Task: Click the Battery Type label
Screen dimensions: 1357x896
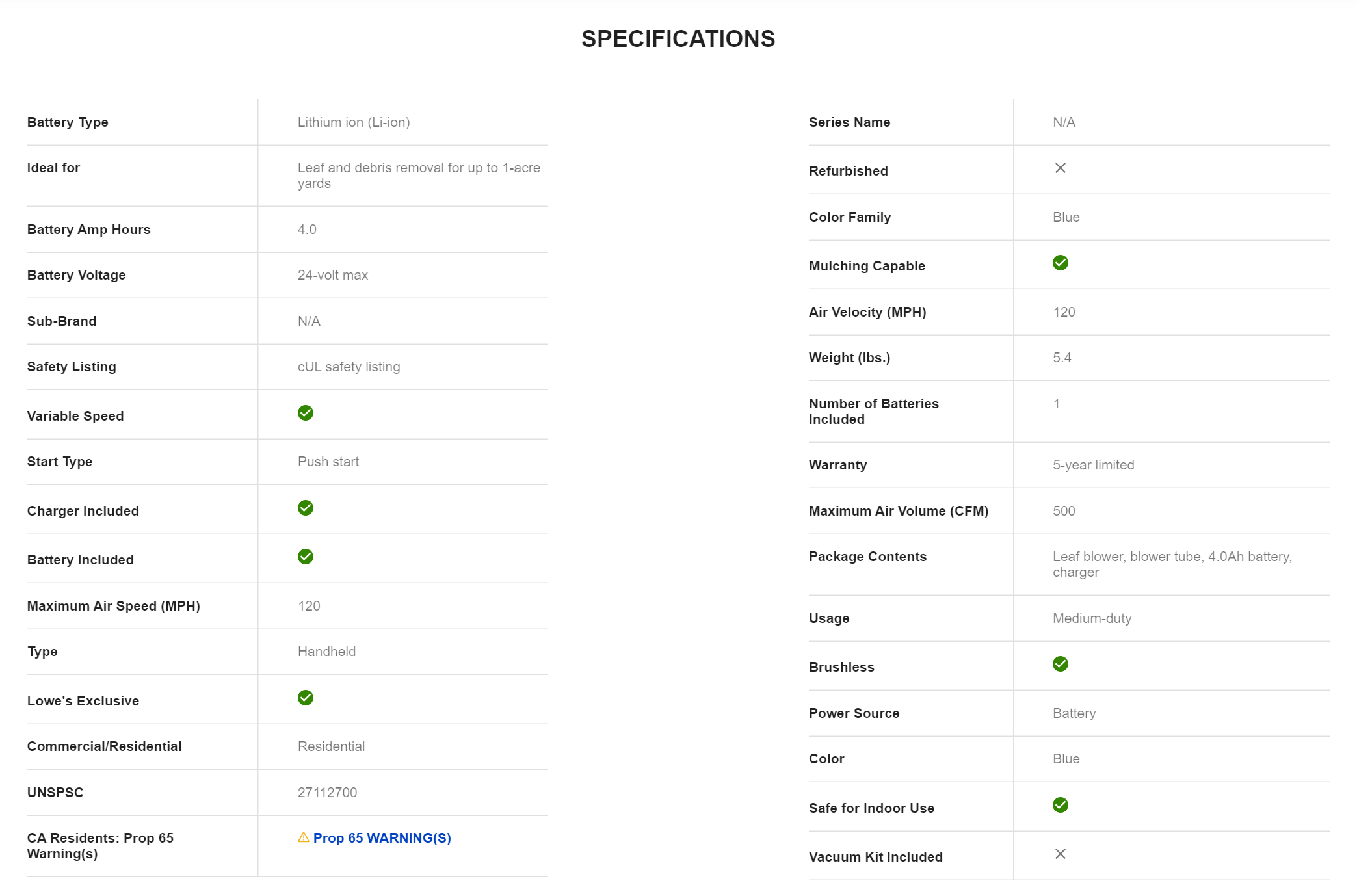Action: [x=68, y=122]
